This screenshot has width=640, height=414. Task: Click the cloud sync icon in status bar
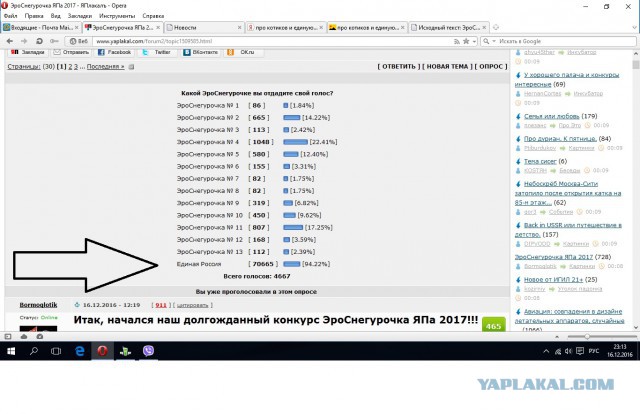point(24,336)
